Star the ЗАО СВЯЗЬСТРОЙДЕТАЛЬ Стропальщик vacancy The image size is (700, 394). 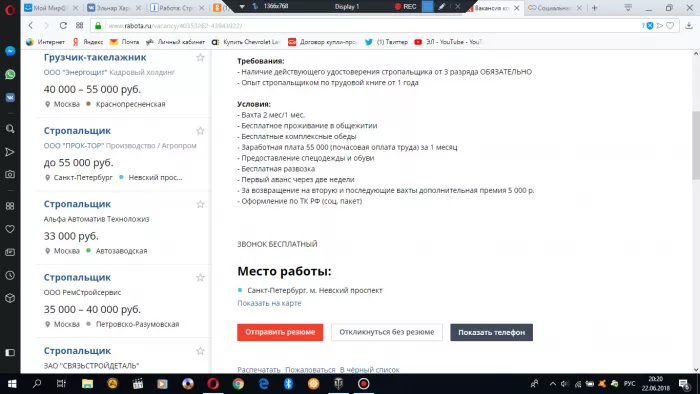[200, 351]
